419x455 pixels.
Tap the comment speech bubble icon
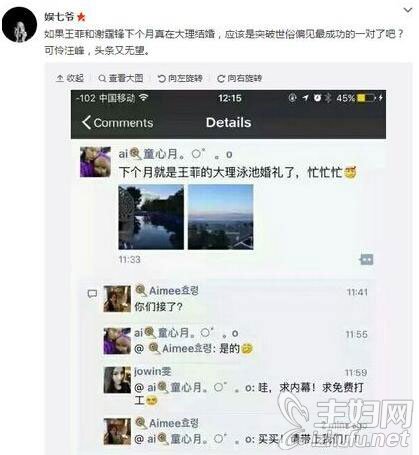(92, 294)
